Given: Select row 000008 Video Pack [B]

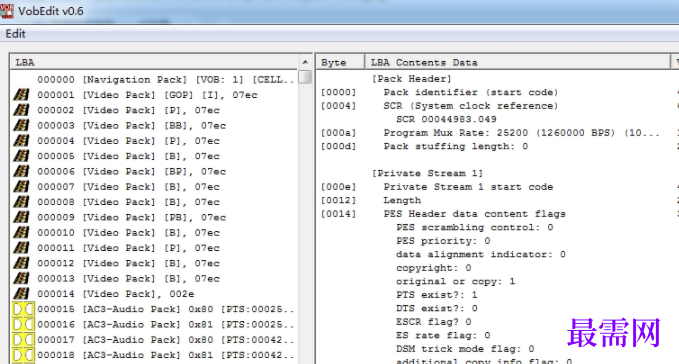Looking at the screenshot, I should click(128, 202).
